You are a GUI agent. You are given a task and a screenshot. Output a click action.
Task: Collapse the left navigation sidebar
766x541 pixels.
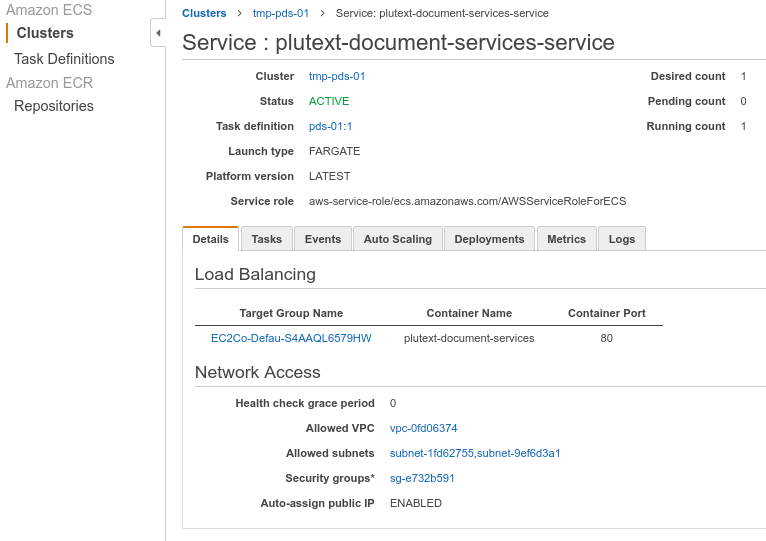[158, 33]
